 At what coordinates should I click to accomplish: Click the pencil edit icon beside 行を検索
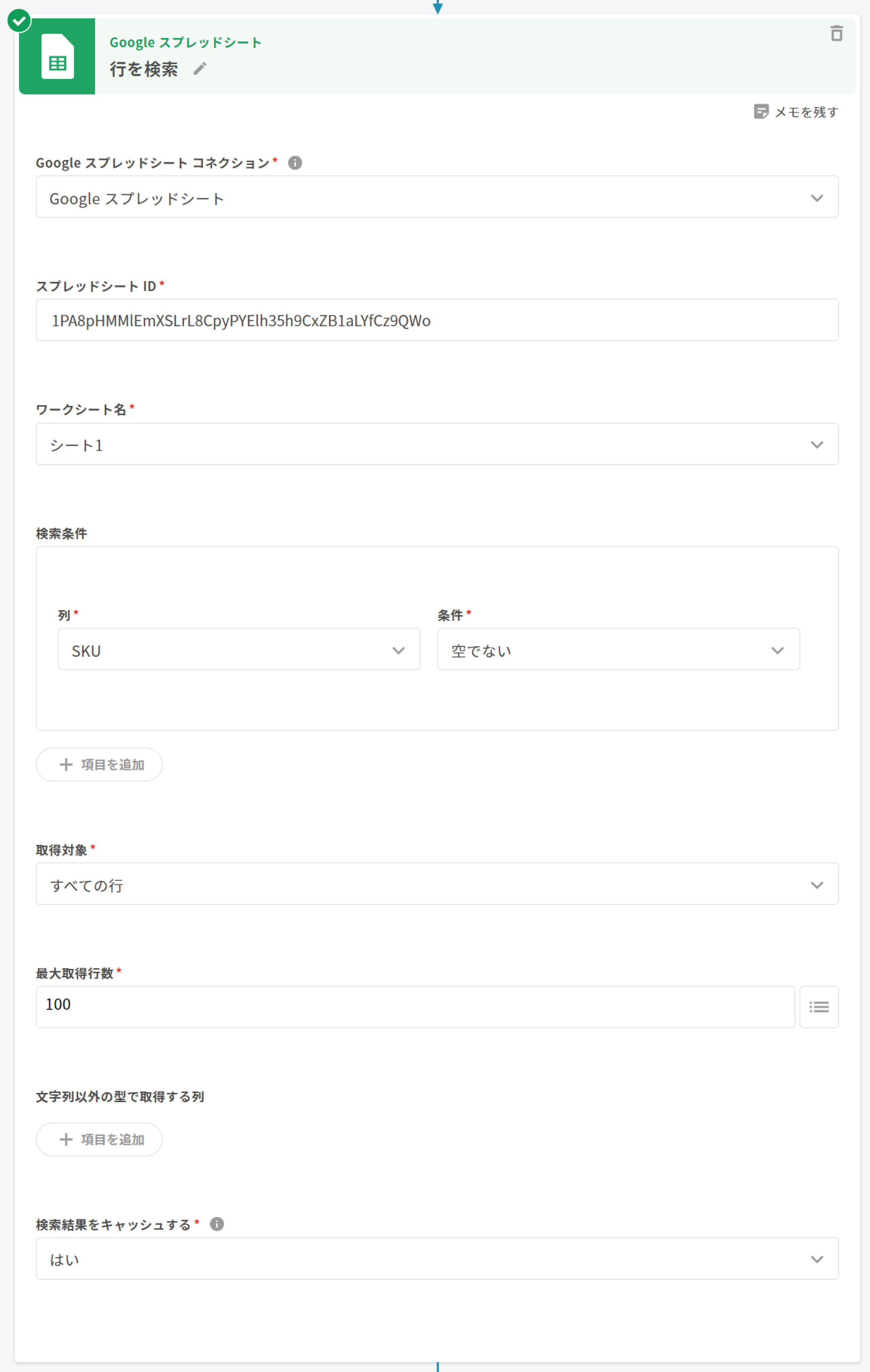199,69
